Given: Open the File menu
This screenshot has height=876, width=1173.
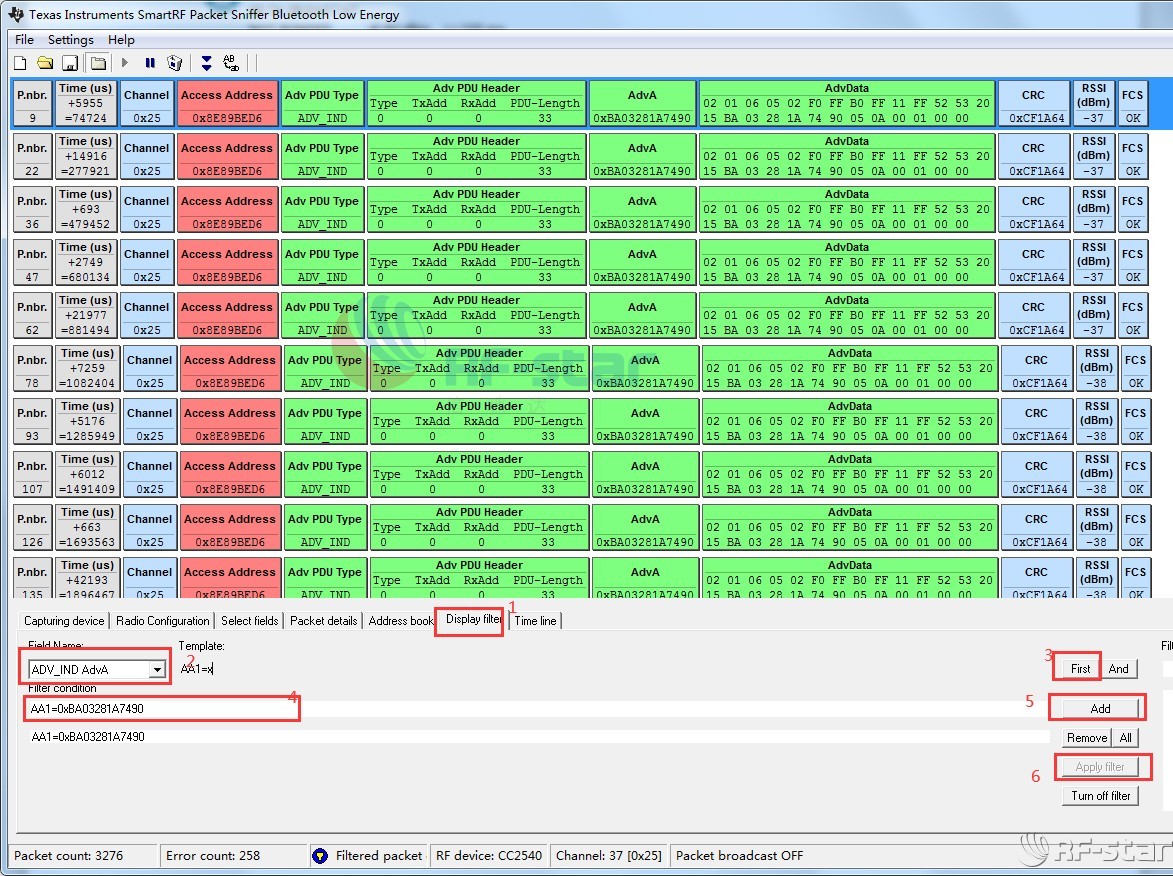Looking at the screenshot, I should tap(24, 40).
